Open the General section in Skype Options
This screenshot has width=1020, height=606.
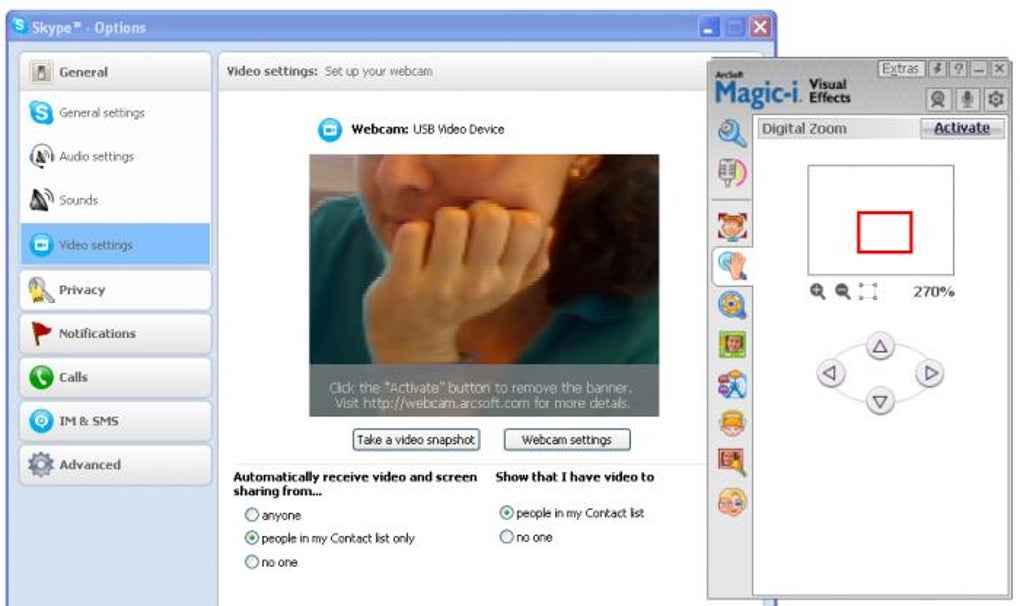[115, 72]
